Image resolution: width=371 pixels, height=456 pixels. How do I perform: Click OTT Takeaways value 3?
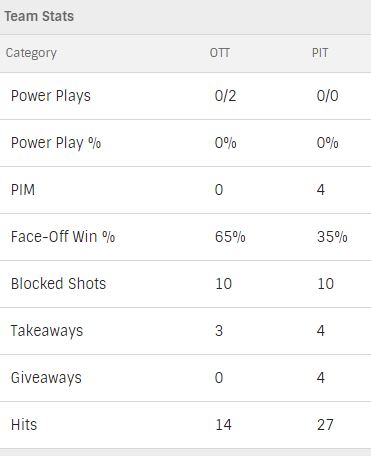click(219, 331)
